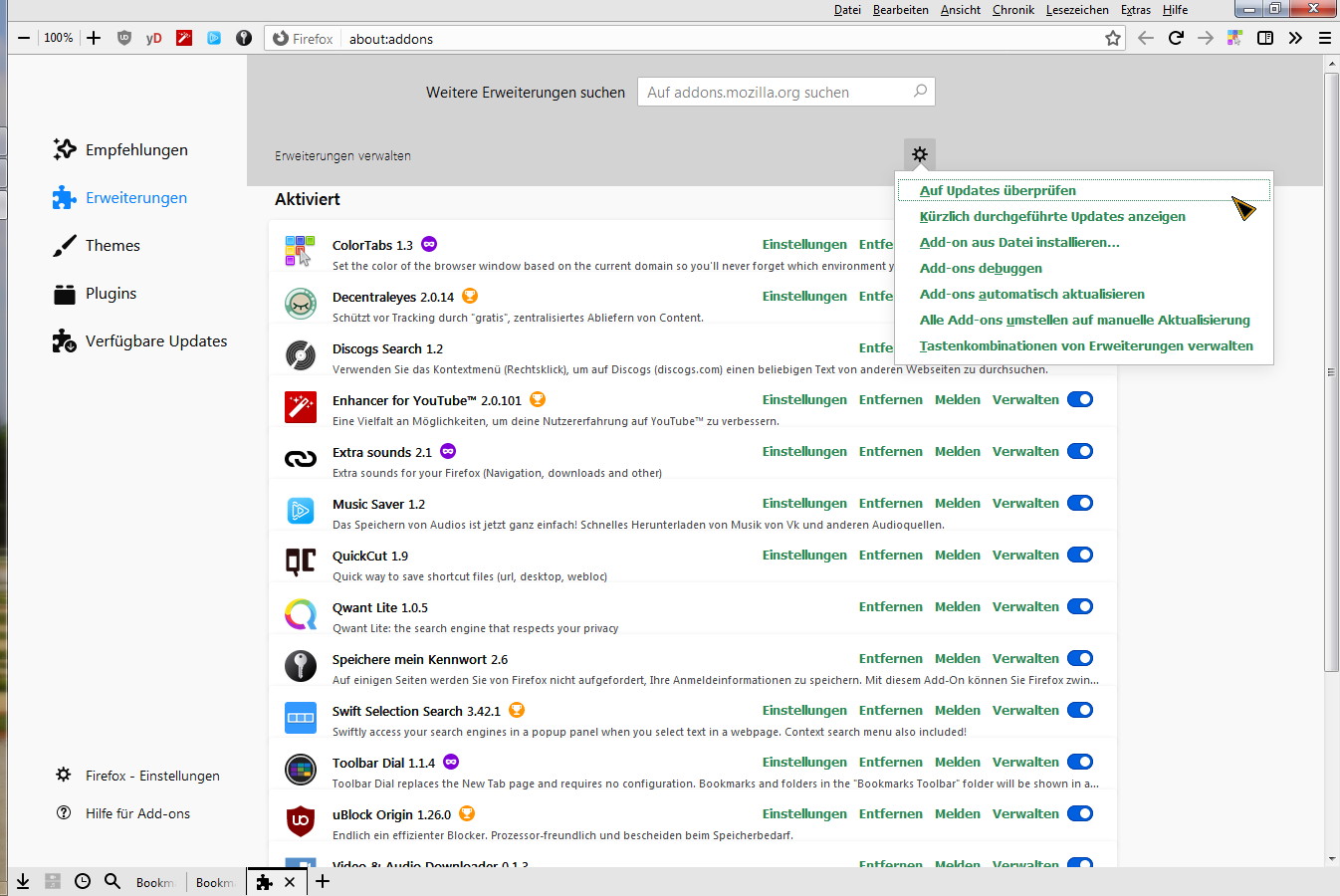1340x896 pixels.
Task: Click Verwalten for uBlock Origin
Action: 1025,813
